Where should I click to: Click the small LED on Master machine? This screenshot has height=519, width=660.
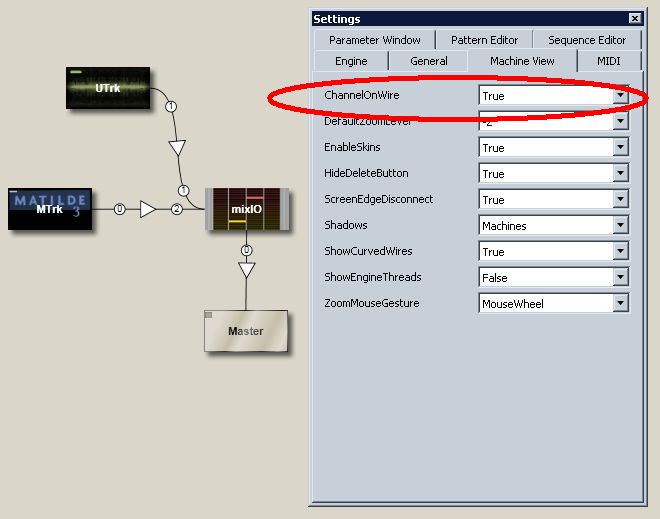tap(210, 316)
